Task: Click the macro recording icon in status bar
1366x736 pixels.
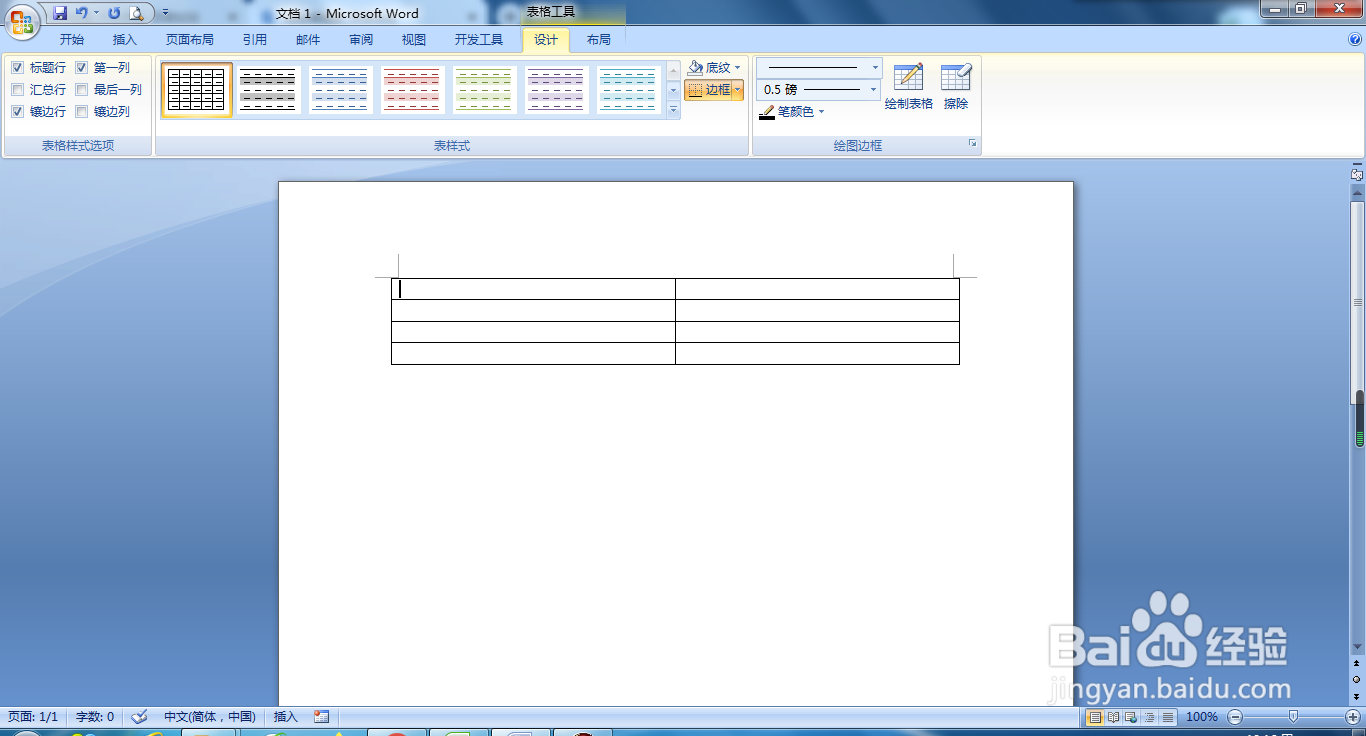Action: point(321,717)
